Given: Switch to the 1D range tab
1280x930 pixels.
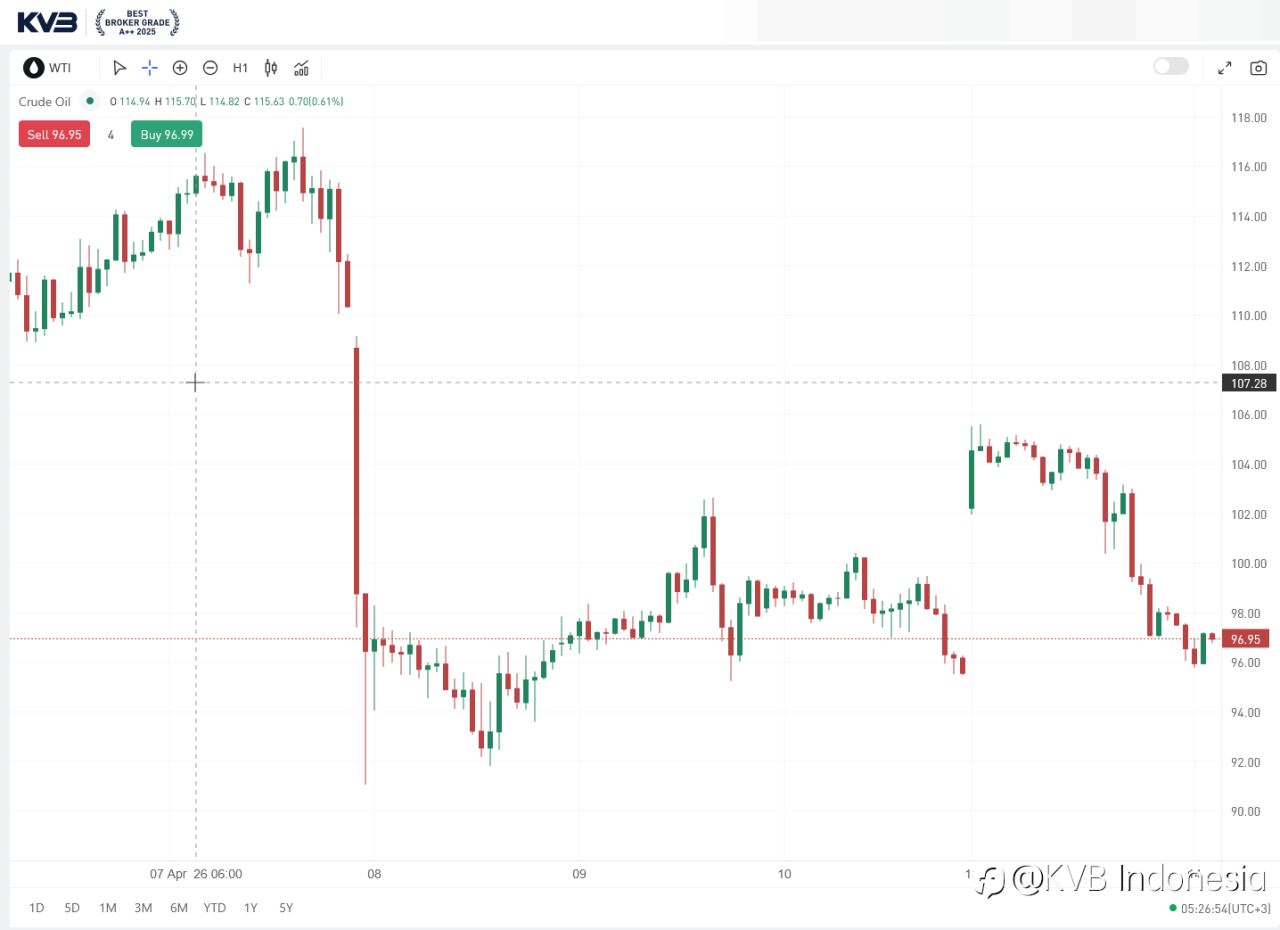Looking at the screenshot, I should [x=37, y=908].
